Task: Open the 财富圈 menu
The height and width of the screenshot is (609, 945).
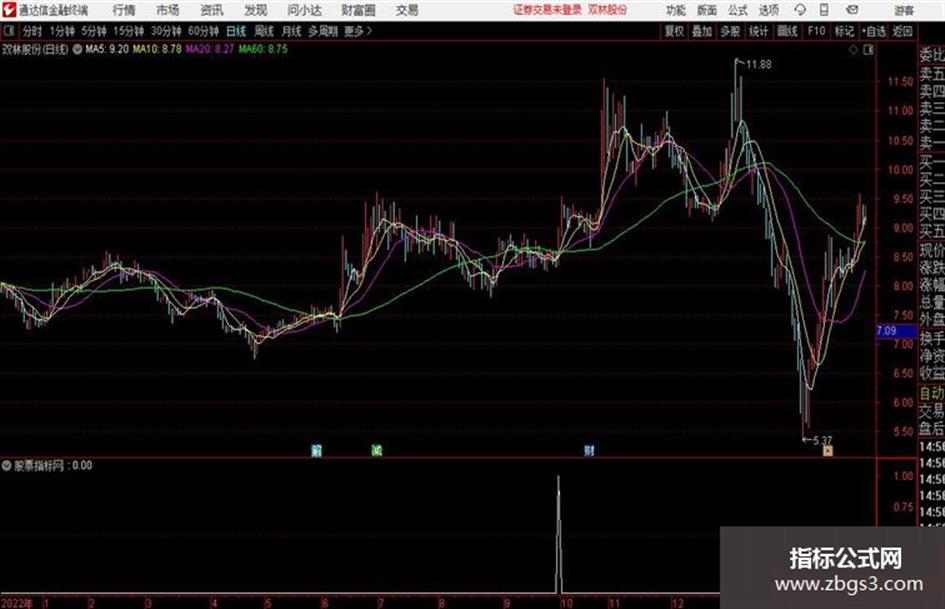Action: (x=358, y=10)
